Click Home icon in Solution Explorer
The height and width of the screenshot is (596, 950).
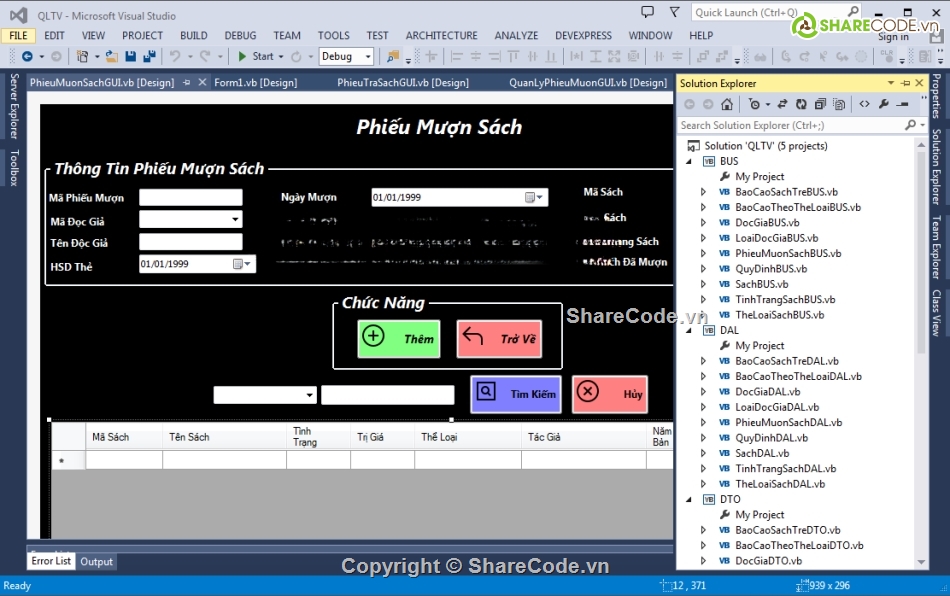tap(727, 104)
